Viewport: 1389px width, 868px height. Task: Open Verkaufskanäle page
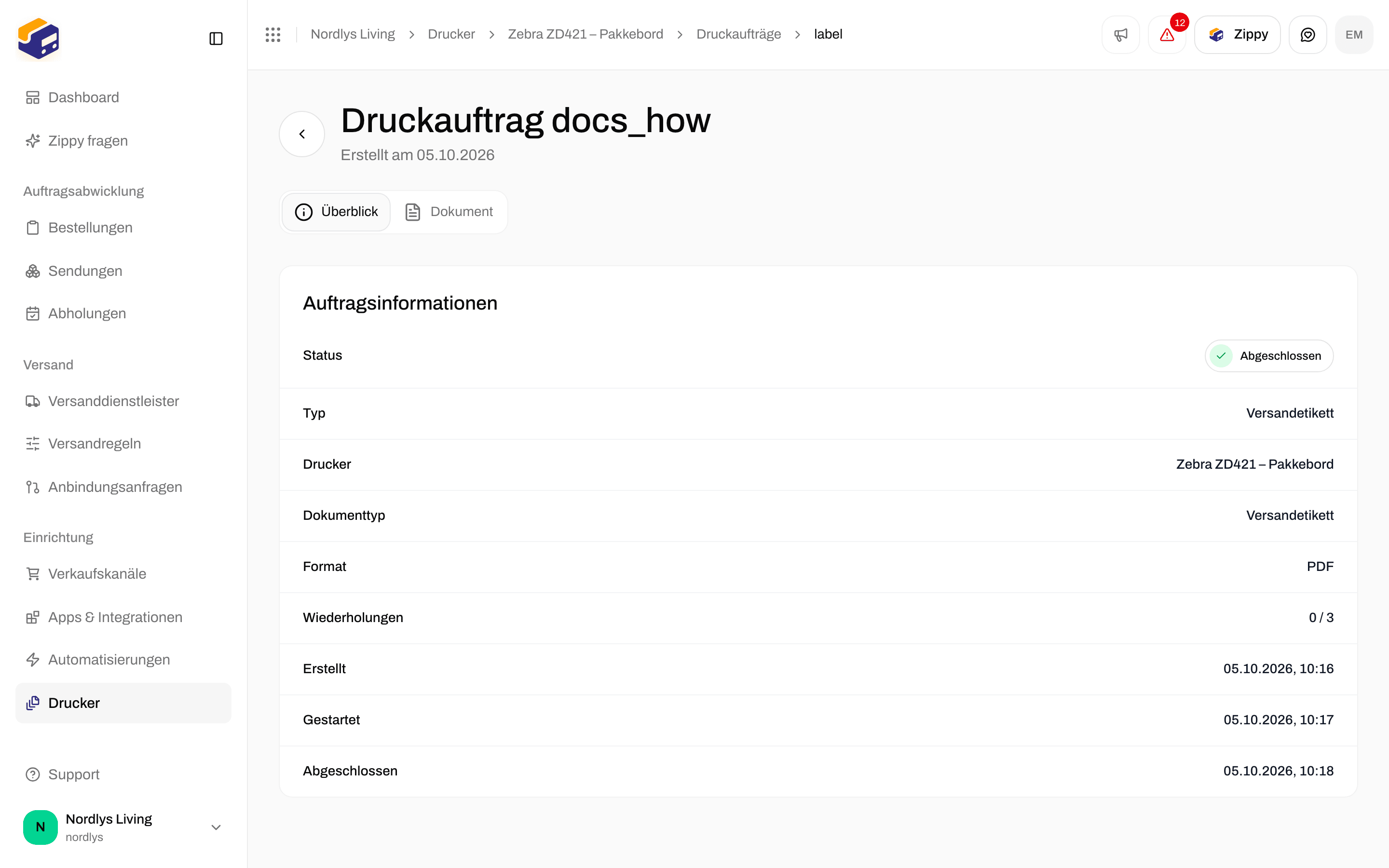(123, 574)
